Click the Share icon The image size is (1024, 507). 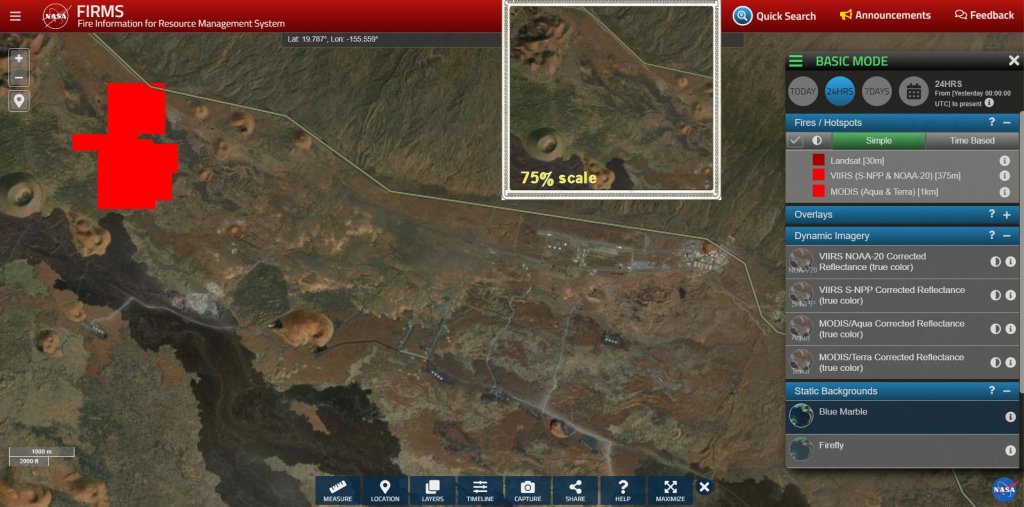point(575,490)
